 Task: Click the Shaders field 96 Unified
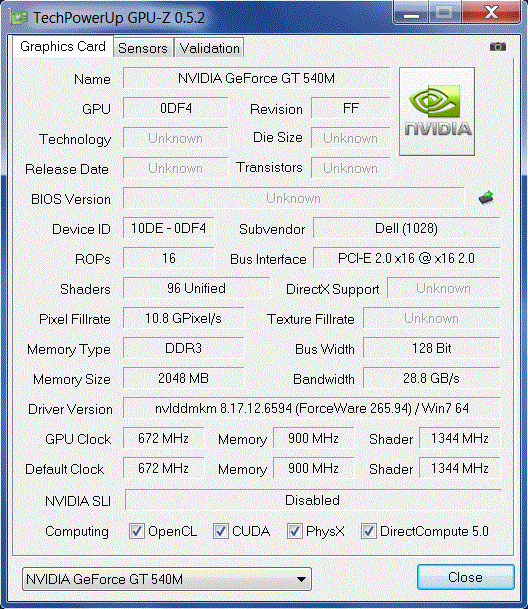196,288
